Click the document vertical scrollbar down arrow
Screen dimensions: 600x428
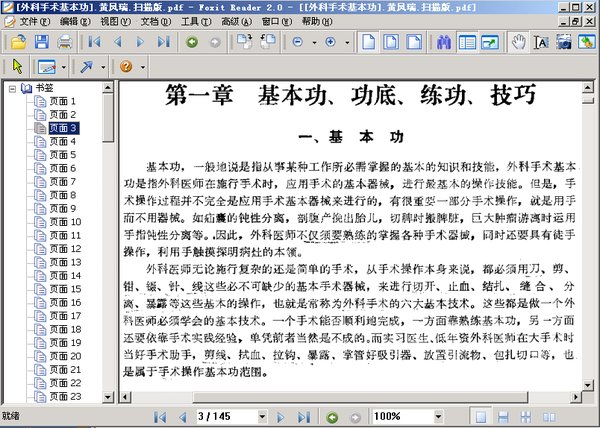pos(588,385)
